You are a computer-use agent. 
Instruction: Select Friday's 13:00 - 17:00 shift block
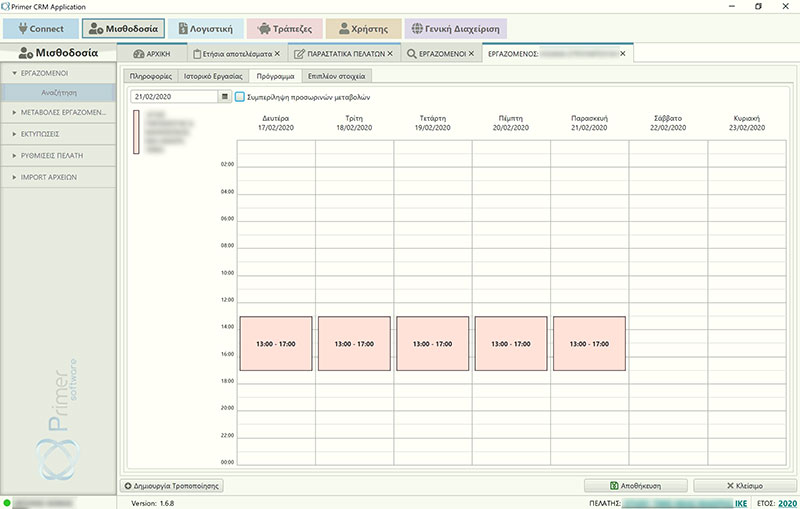point(589,343)
